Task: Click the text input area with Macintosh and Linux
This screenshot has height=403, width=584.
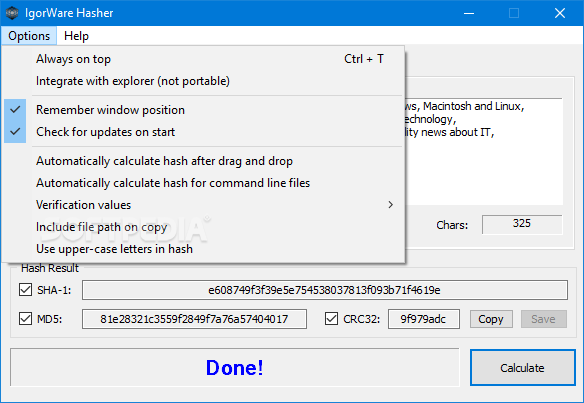Action: click(x=484, y=152)
